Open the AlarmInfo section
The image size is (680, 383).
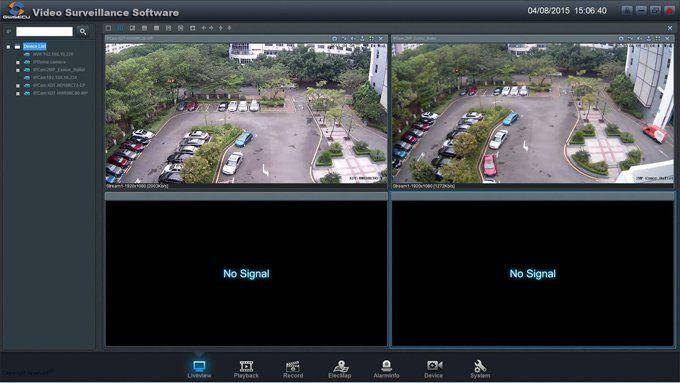tap(386, 370)
